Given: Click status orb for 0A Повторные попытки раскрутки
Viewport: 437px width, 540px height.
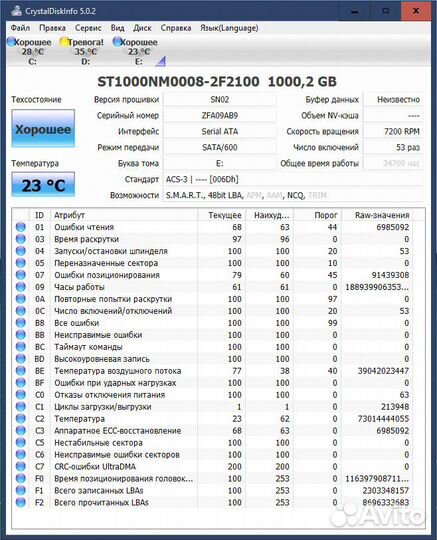Looking at the screenshot, I should click(x=21, y=299).
